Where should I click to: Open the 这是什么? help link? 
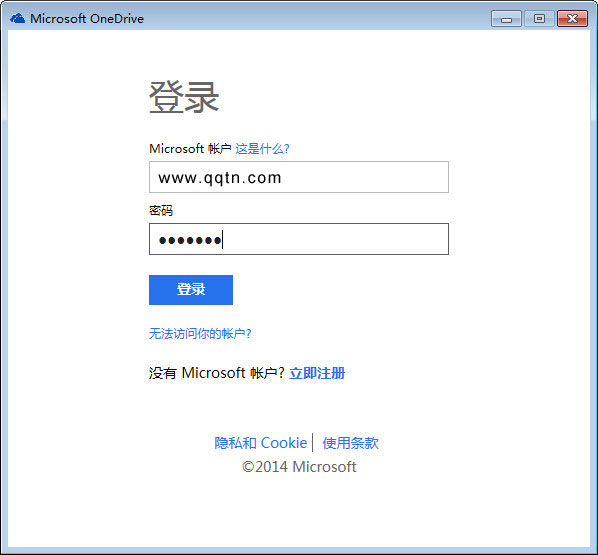click(262, 149)
